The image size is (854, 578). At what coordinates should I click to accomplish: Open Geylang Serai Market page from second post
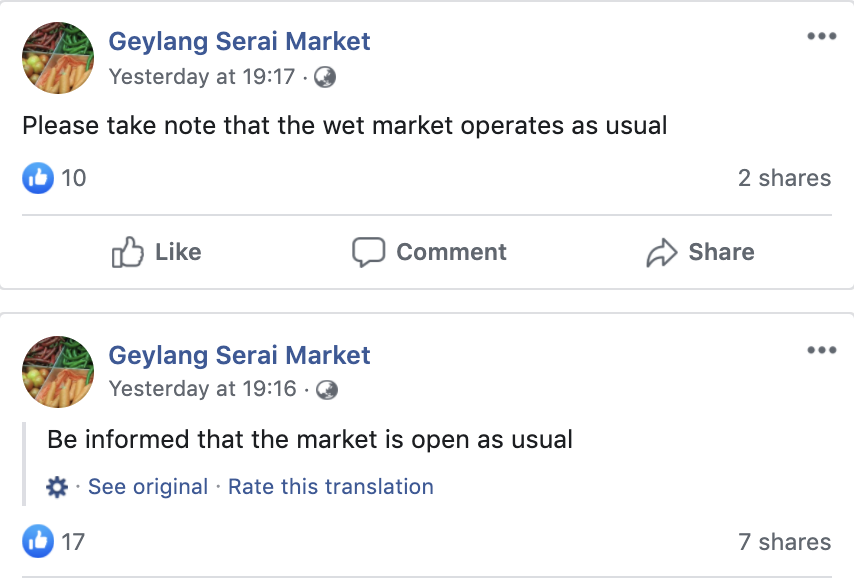pos(239,355)
